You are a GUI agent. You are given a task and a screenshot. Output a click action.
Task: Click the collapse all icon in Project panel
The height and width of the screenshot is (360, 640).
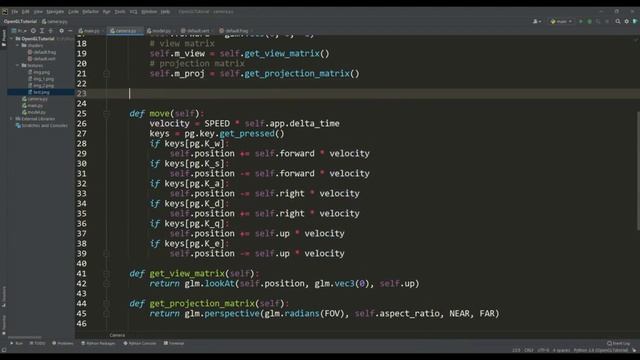point(51,31)
